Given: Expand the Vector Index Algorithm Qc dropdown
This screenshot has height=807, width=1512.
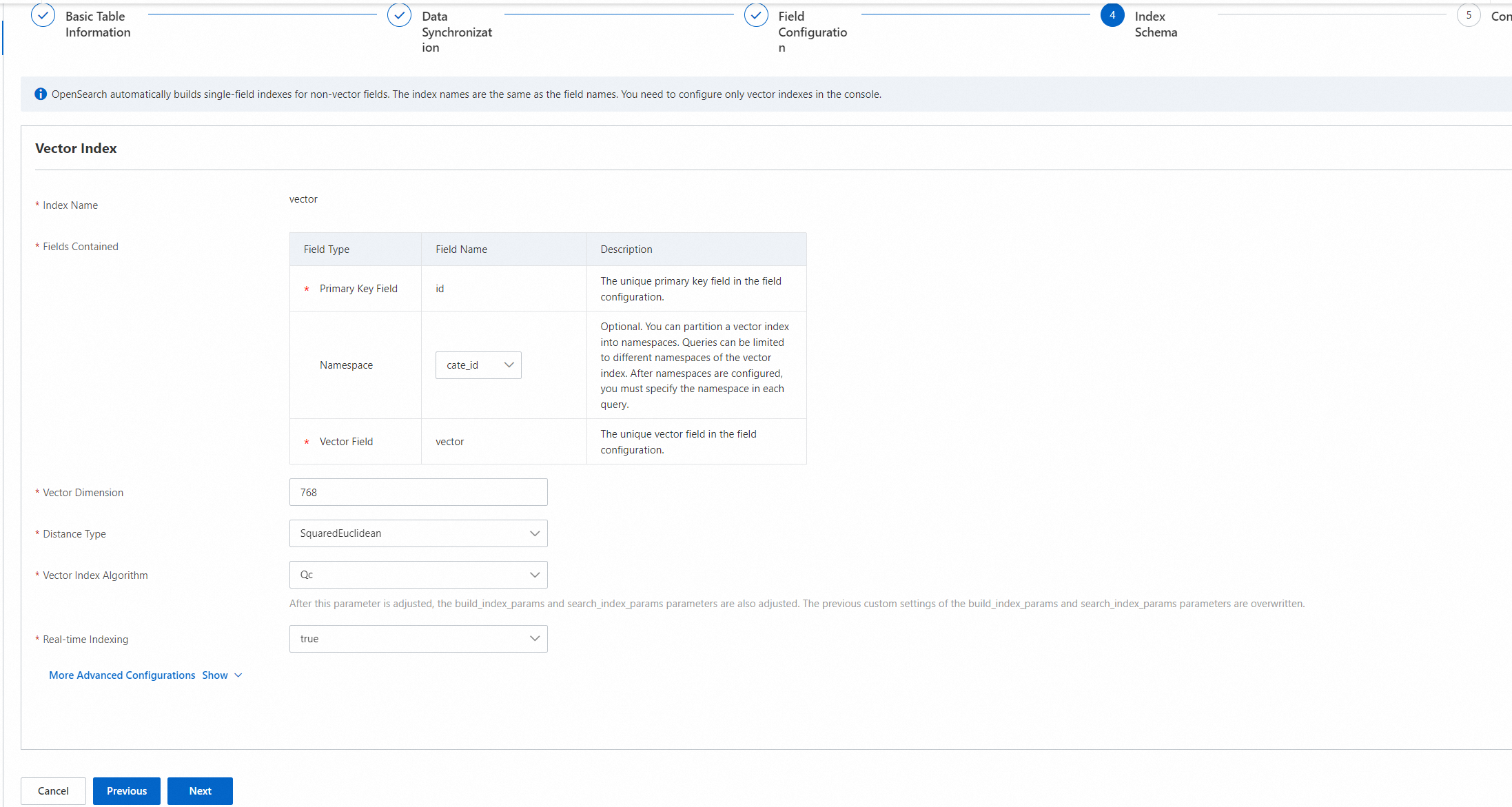Looking at the screenshot, I should [418, 575].
